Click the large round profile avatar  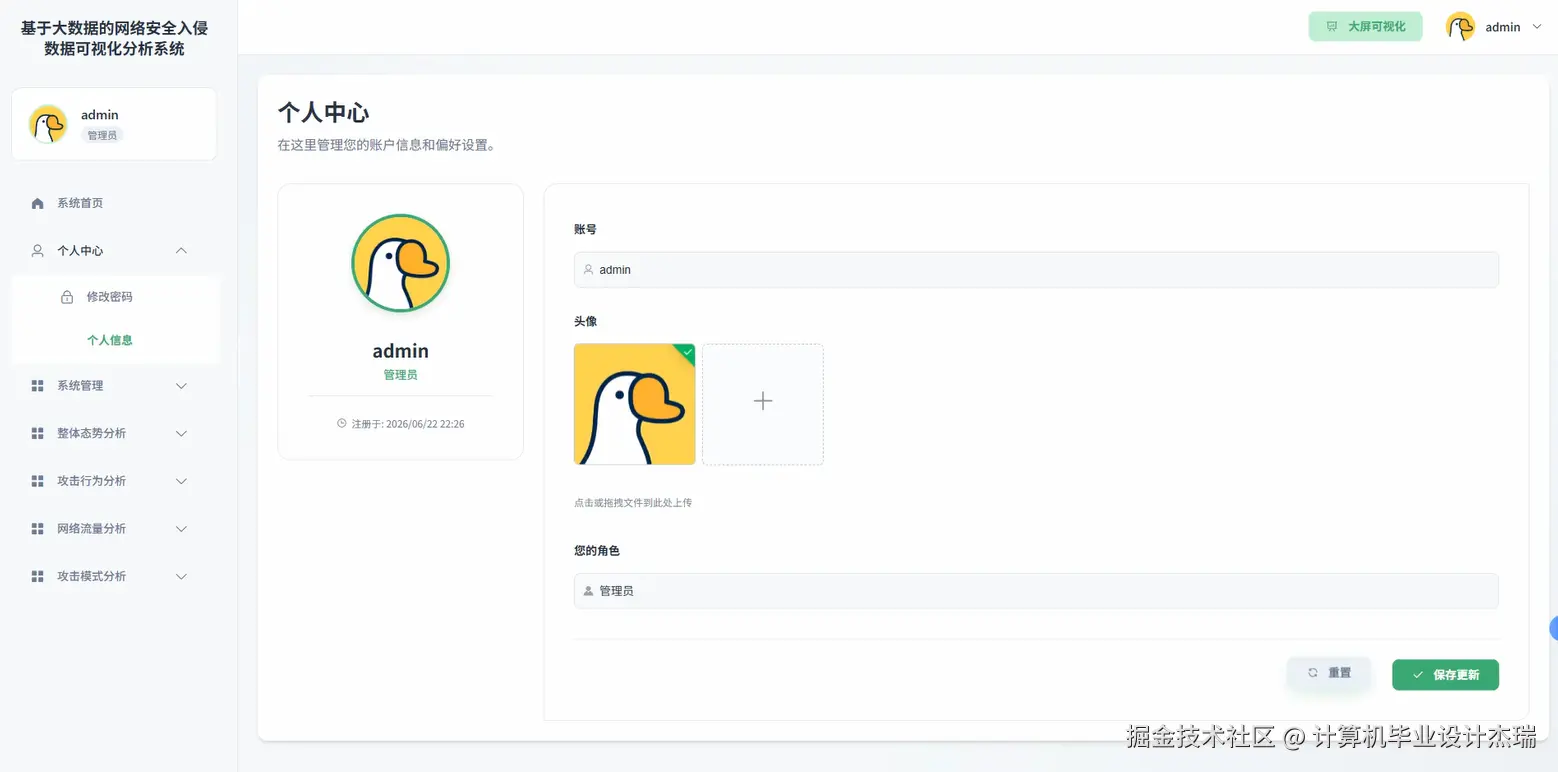(x=400, y=263)
